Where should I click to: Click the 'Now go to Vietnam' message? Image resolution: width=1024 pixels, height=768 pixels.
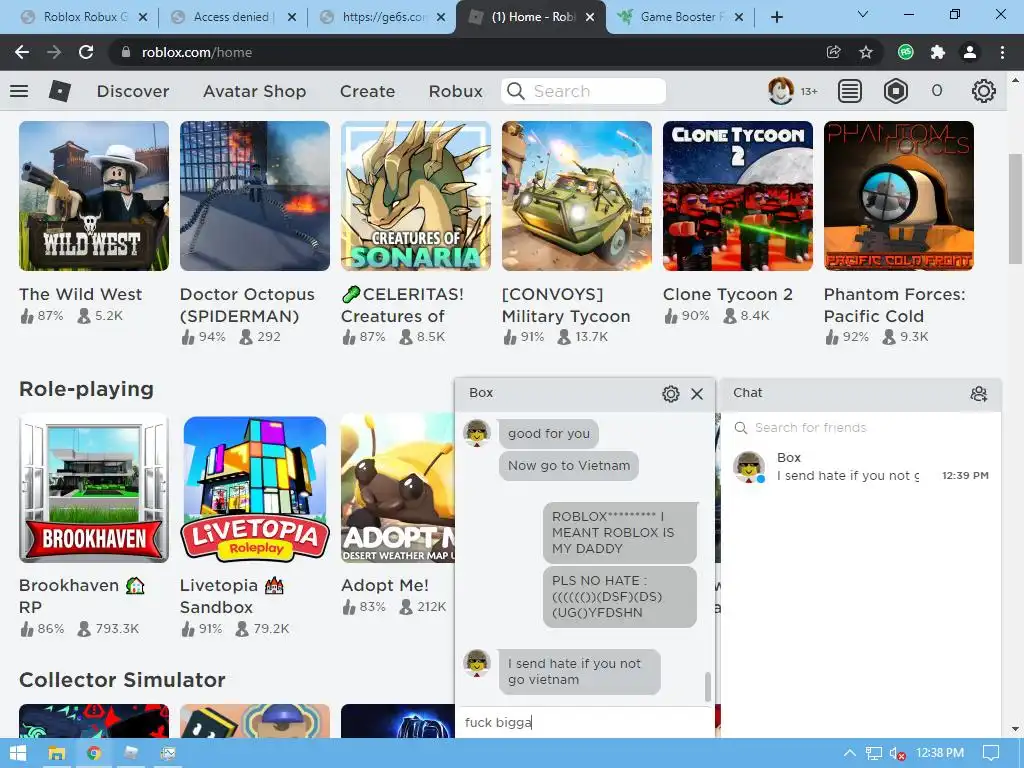click(569, 466)
